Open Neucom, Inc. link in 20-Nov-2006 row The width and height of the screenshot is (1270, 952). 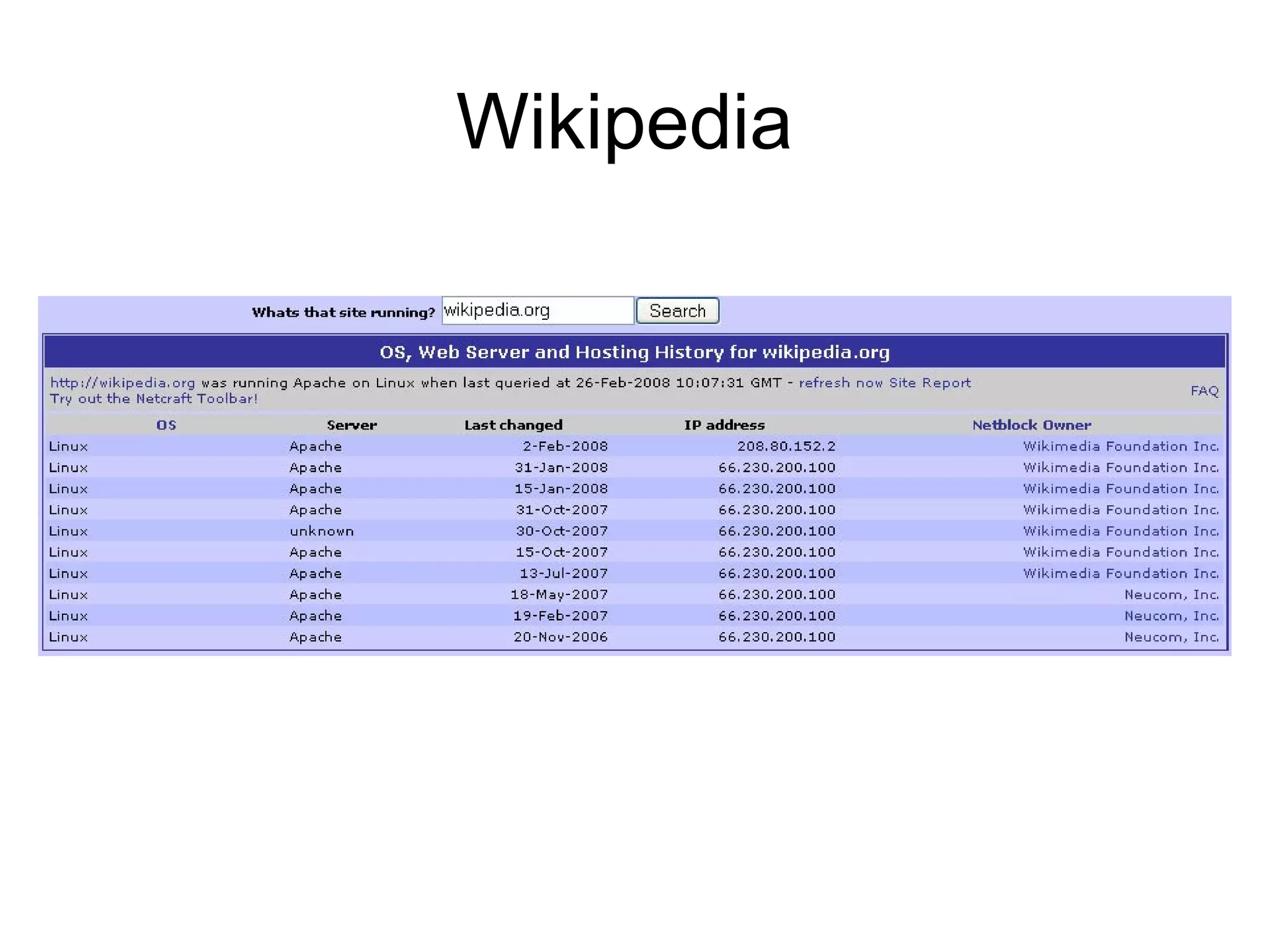(x=1171, y=637)
